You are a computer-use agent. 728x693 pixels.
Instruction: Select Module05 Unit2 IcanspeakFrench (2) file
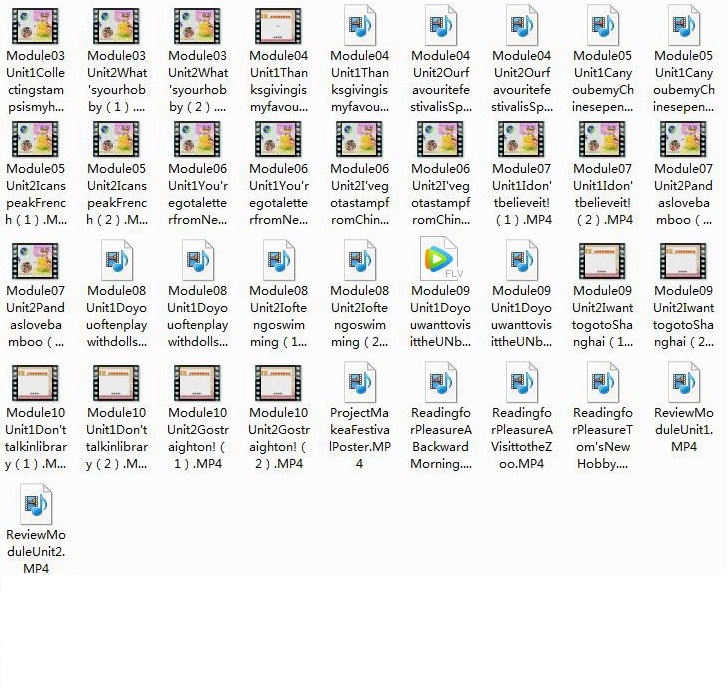[116, 139]
